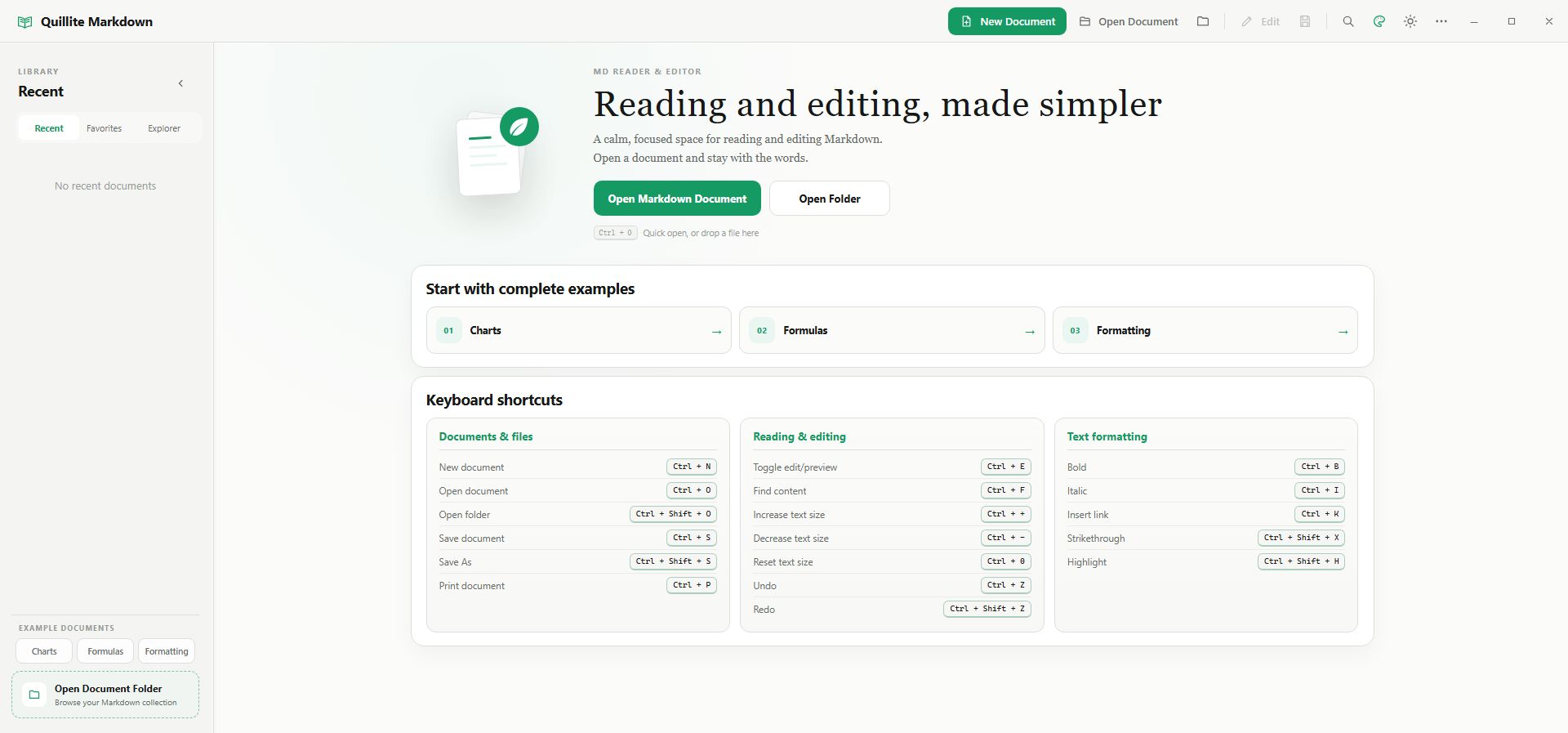Image resolution: width=1568 pixels, height=733 pixels.
Task: Click the Ctrl + Shift + S badge for Save As
Action: (673, 561)
